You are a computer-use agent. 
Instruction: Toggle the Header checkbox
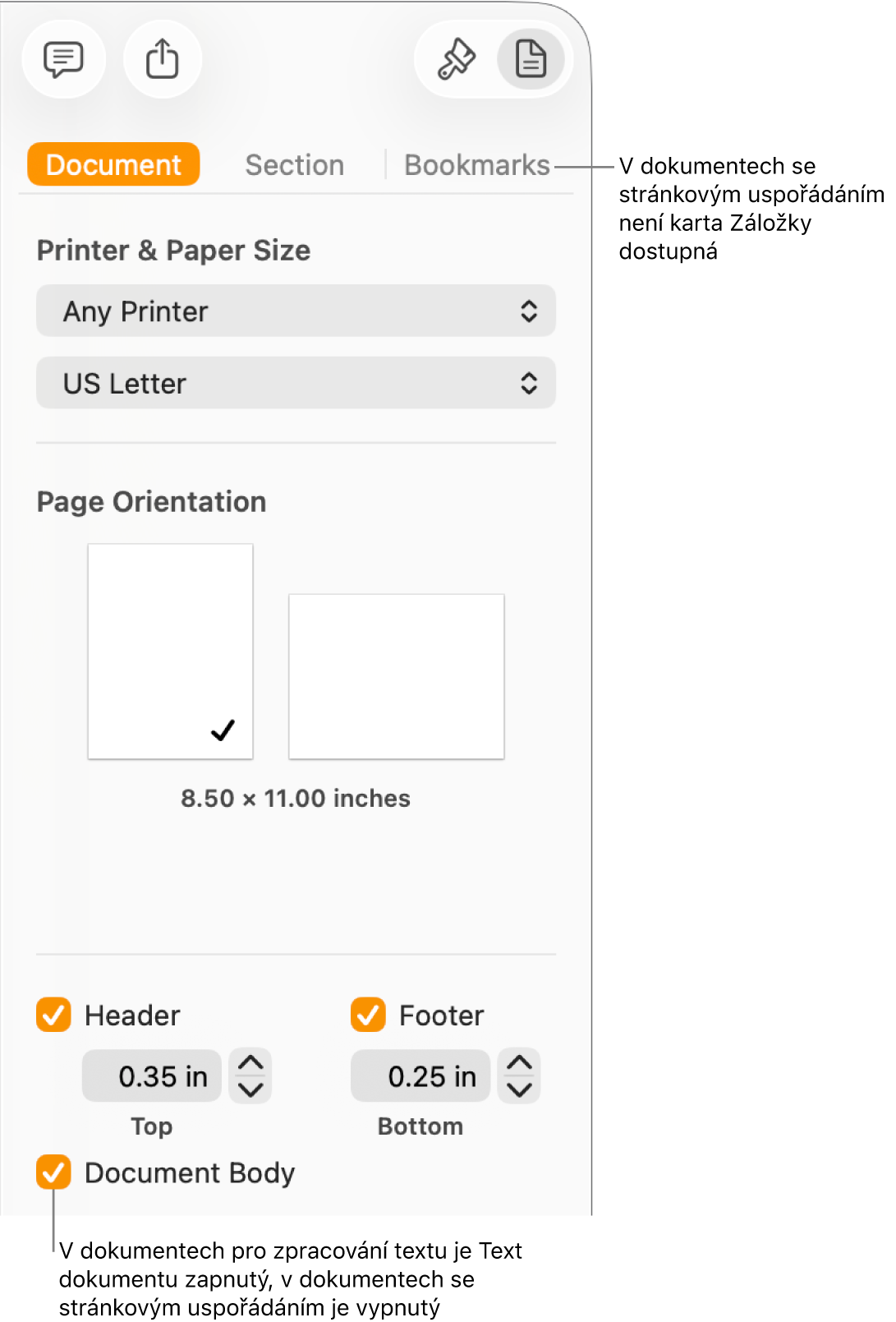click(53, 1015)
